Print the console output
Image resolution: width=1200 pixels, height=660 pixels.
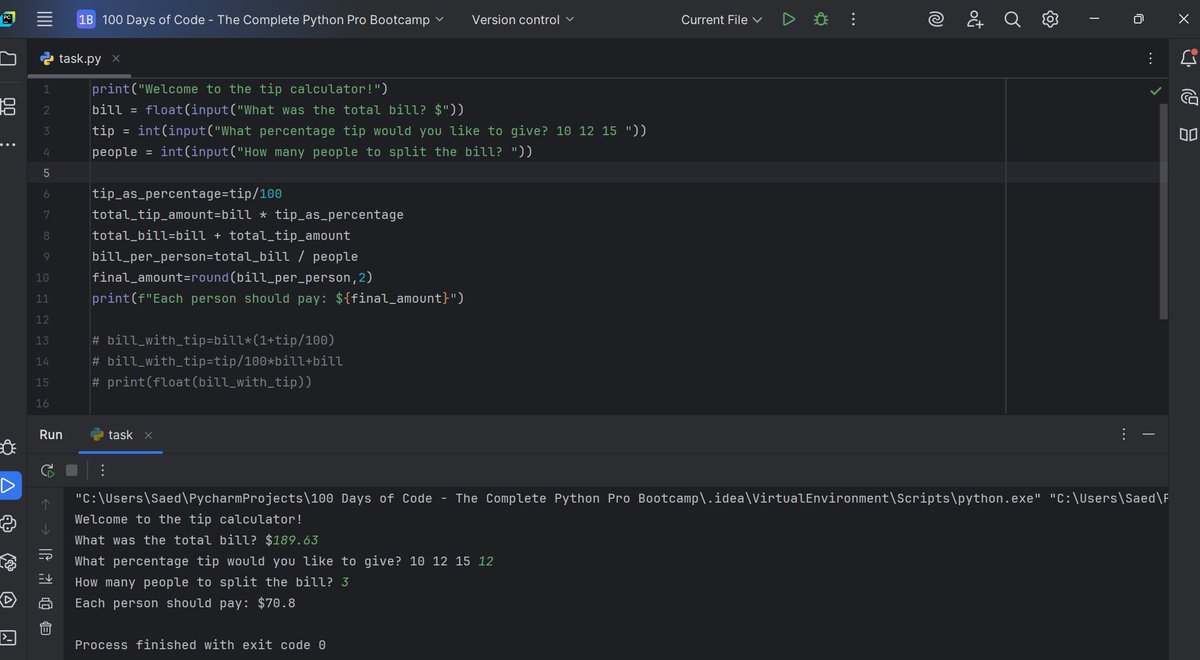pyautogui.click(x=46, y=603)
